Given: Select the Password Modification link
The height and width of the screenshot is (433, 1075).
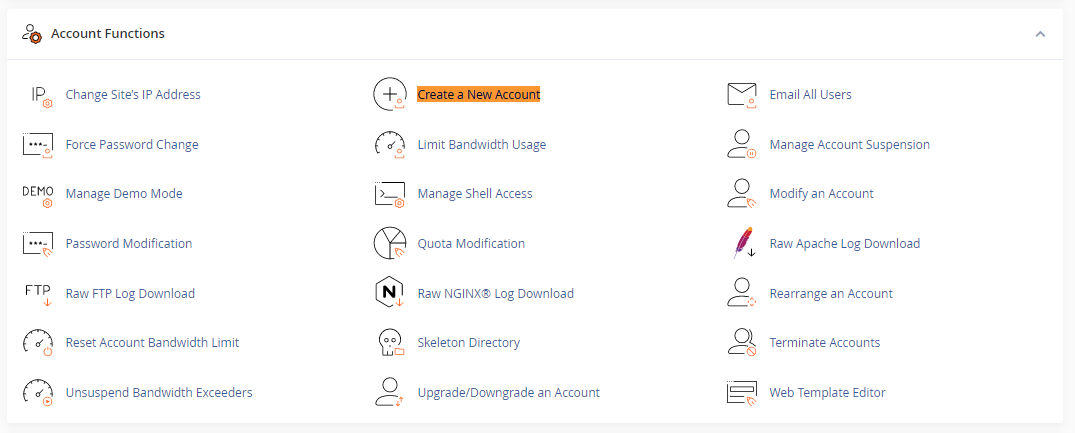Looking at the screenshot, I should pos(129,244).
